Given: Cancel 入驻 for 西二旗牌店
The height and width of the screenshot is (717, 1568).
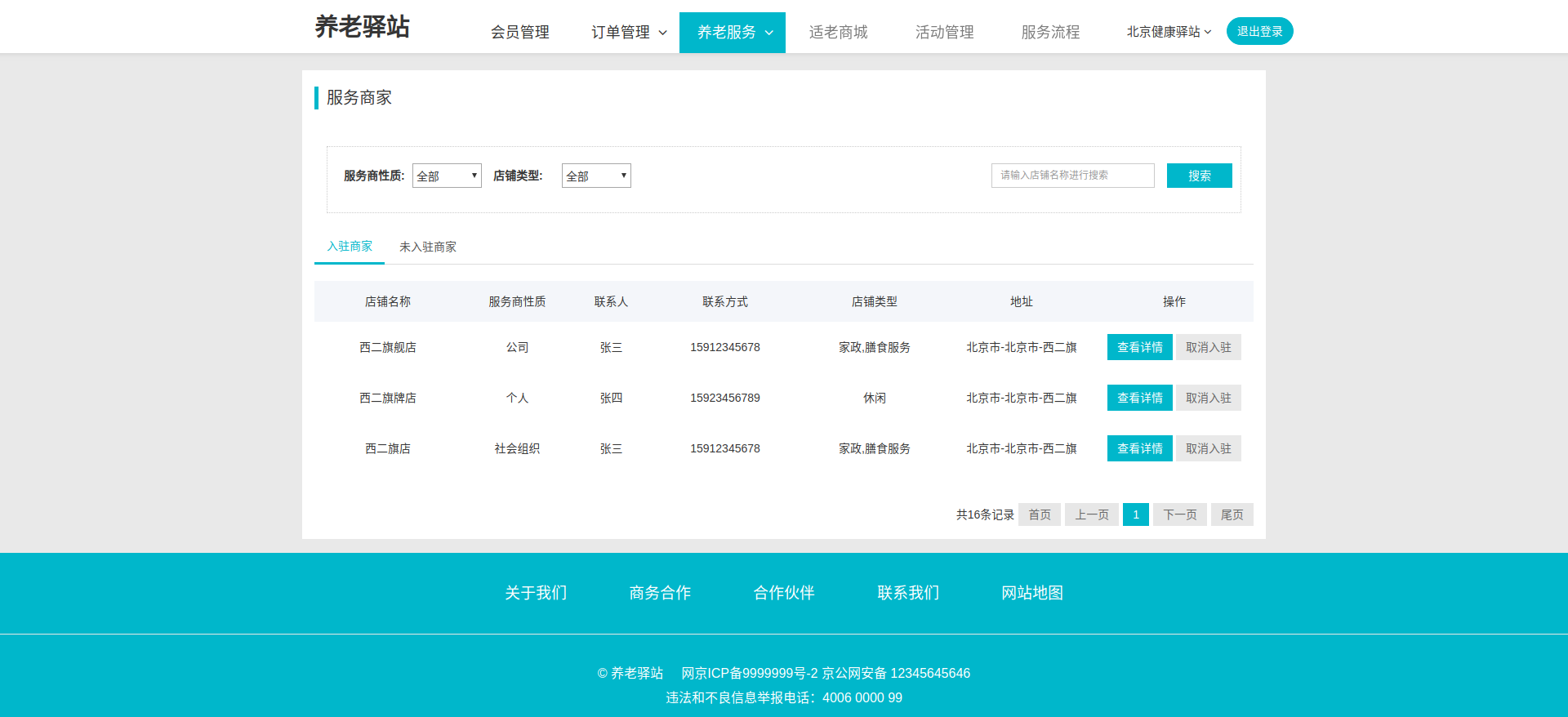Looking at the screenshot, I should (1208, 398).
